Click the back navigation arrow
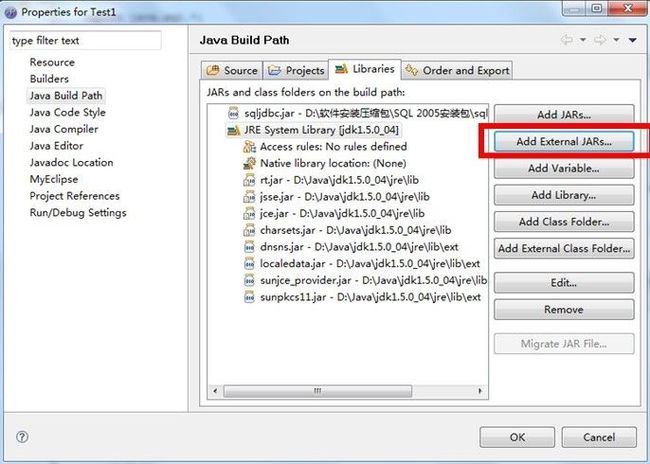Image resolution: width=650 pixels, height=464 pixels. click(567, 40)
